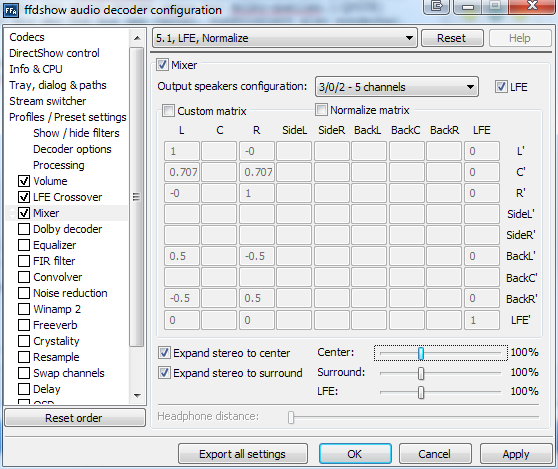Click the Center 100% value label
Screen dimensions: 558x469
525,352
